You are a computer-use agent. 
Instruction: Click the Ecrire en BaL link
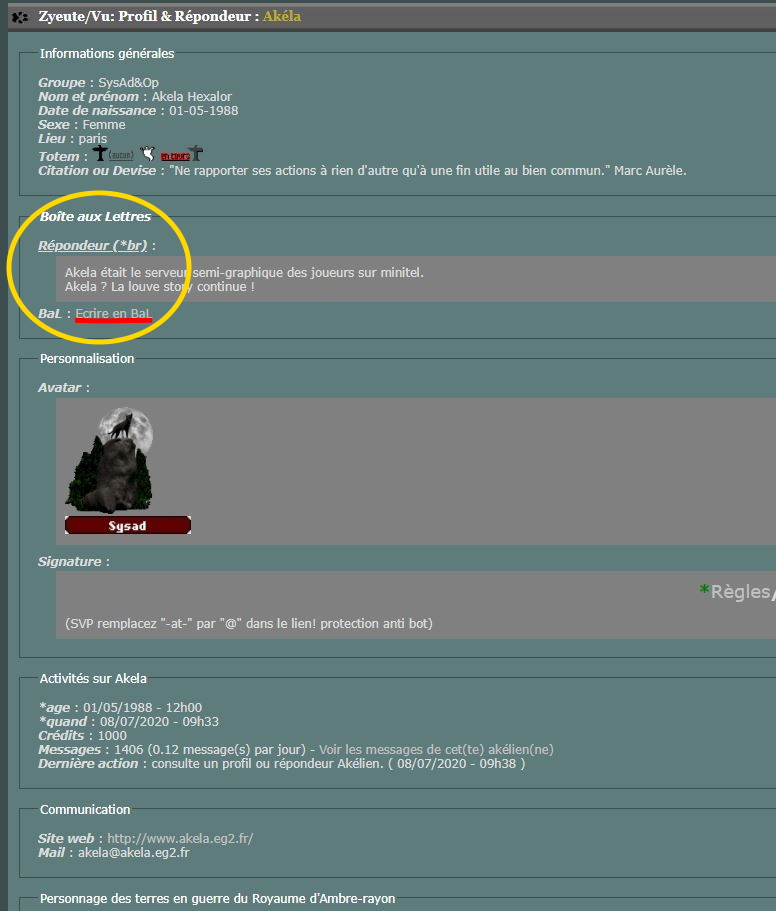tap(114, 314)
